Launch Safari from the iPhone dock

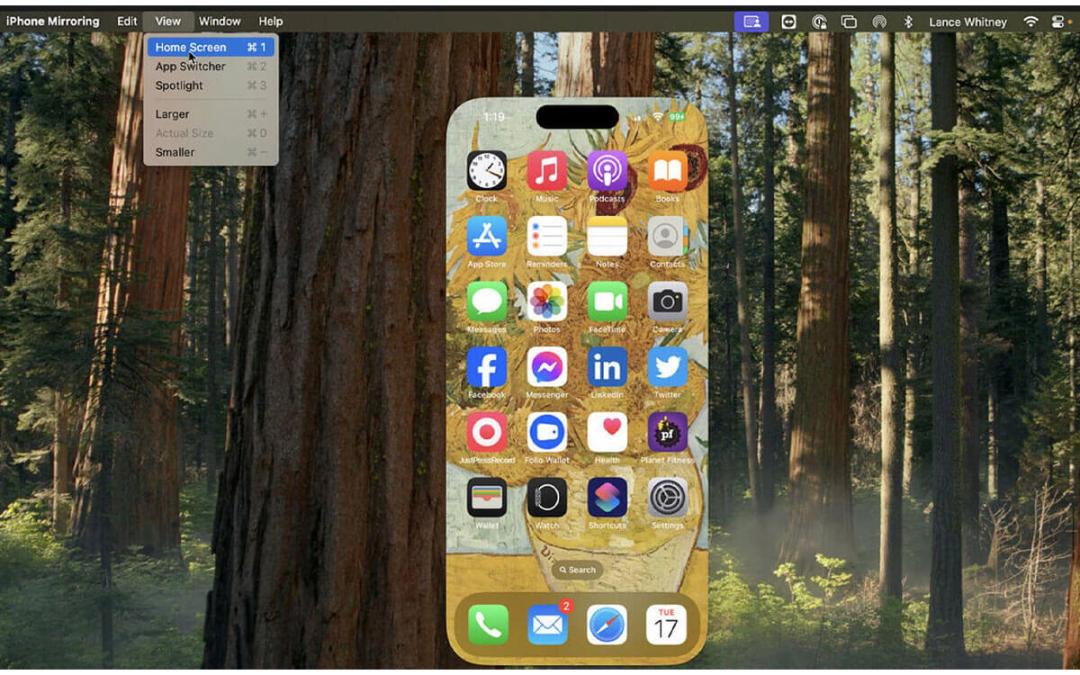pyautogui.click(x=607, y=625)
